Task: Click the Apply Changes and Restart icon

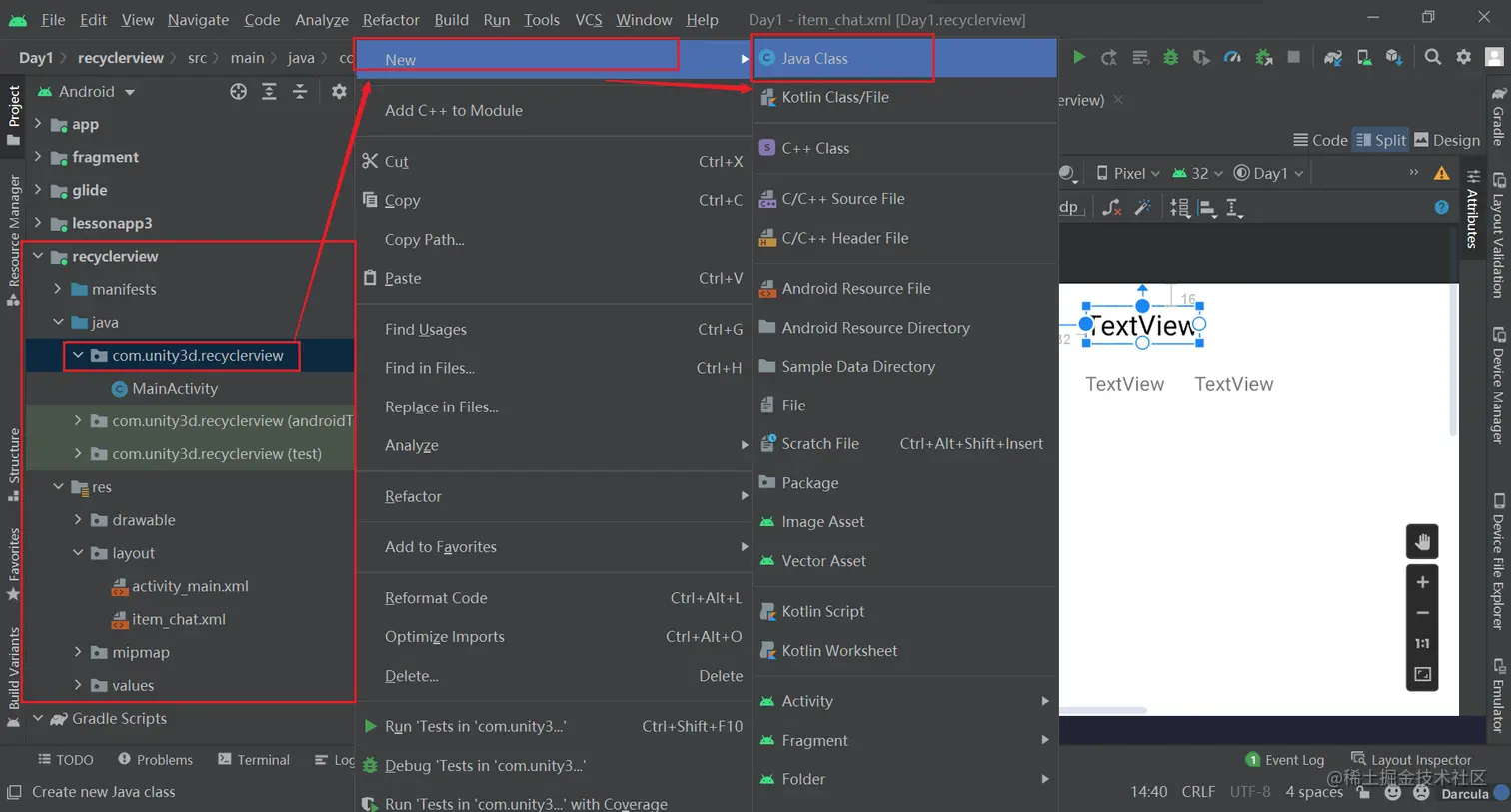Action: [1109, 58]
